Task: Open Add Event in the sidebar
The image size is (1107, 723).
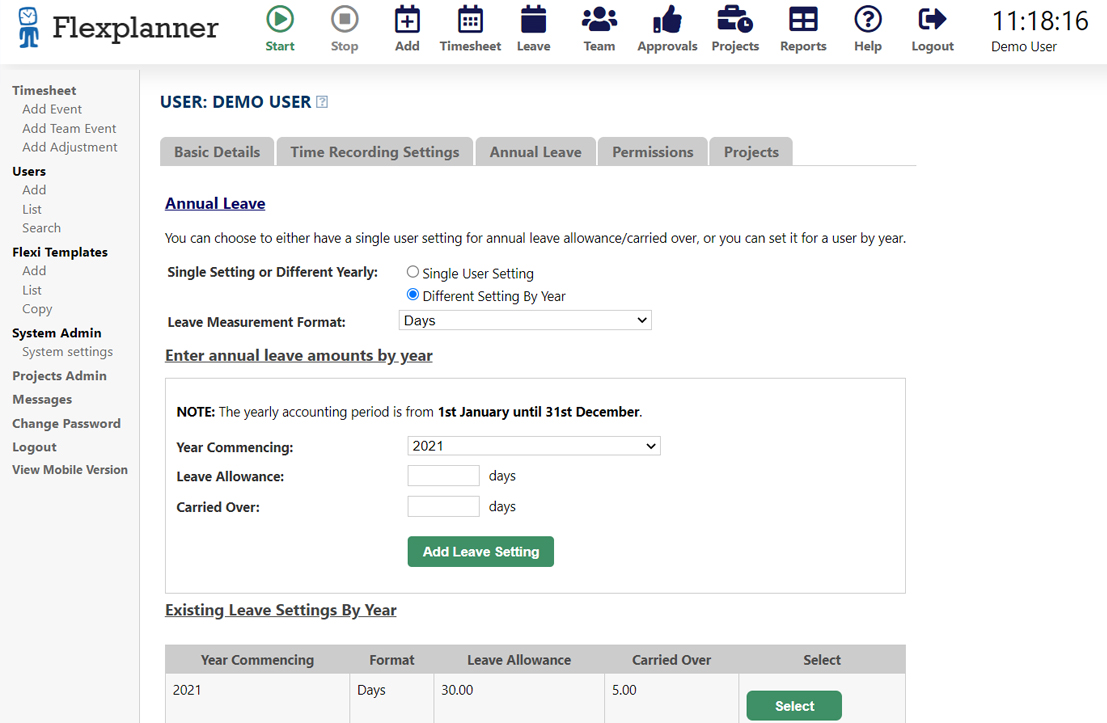Action: pos(52,109)
